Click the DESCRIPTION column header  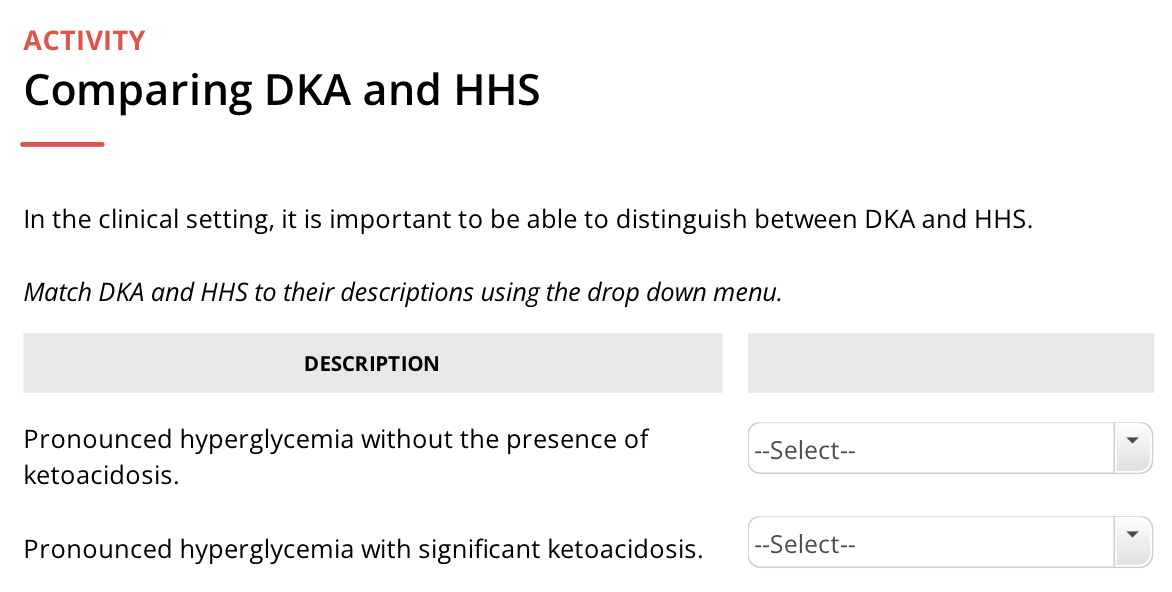pos(372,363)
